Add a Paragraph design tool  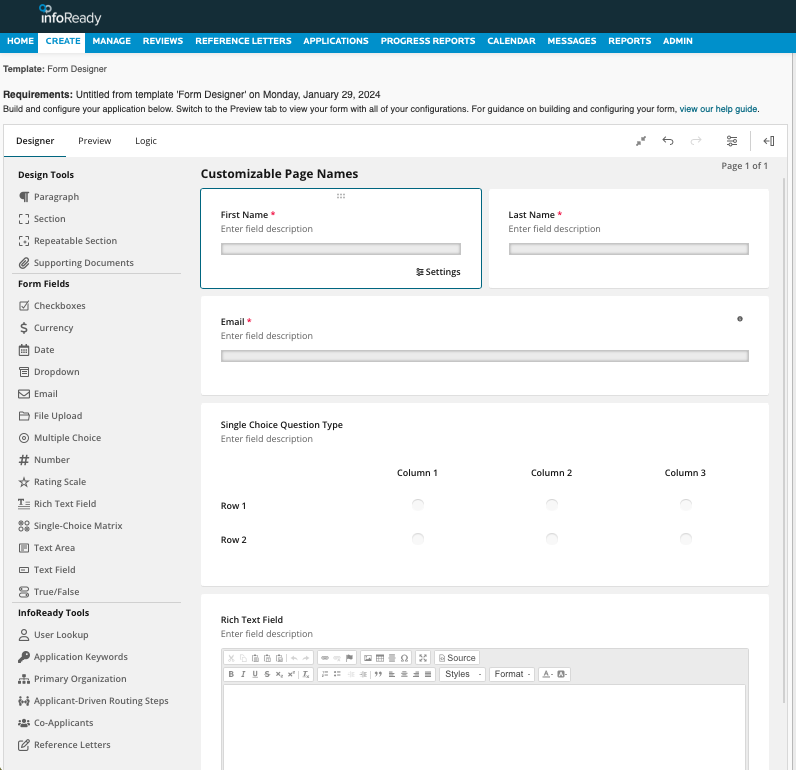pos(56,197)
